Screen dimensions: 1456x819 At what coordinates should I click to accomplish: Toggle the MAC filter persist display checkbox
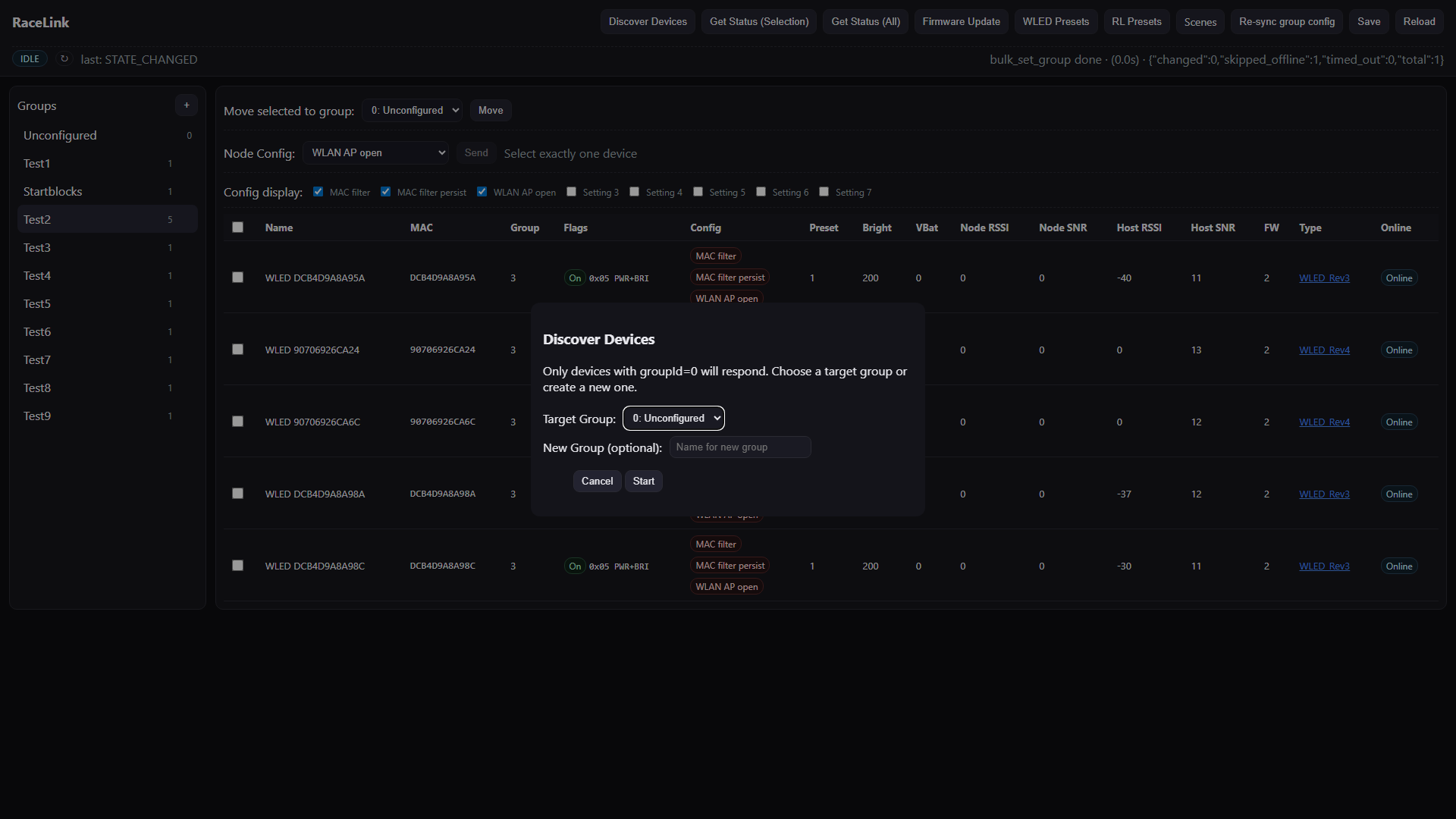coord(386,192)
